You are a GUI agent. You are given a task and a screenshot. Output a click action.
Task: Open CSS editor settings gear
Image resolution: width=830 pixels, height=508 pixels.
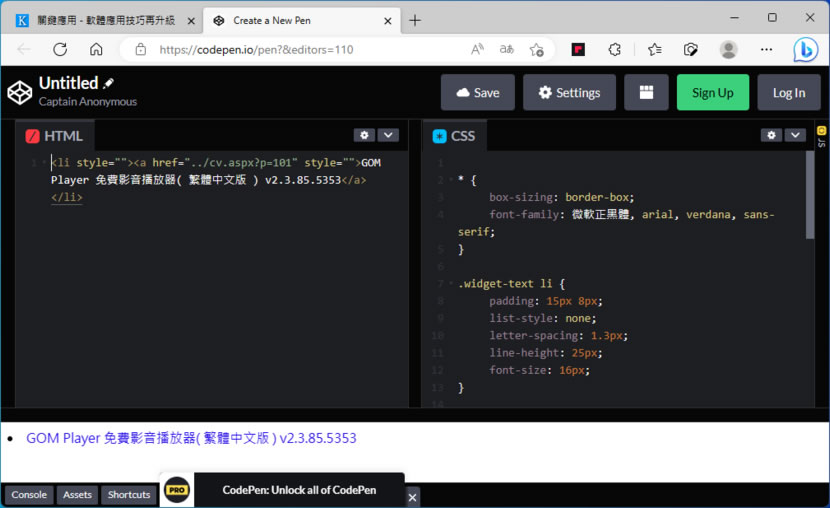pyautogui.click(x=771, y=135)
